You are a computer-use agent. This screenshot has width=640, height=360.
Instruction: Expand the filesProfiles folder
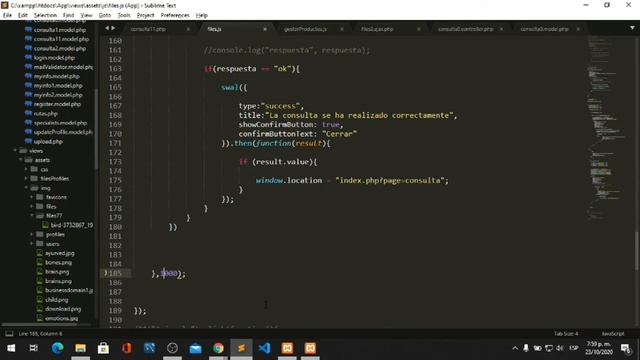pyautogui.click(x=27, y=178)
